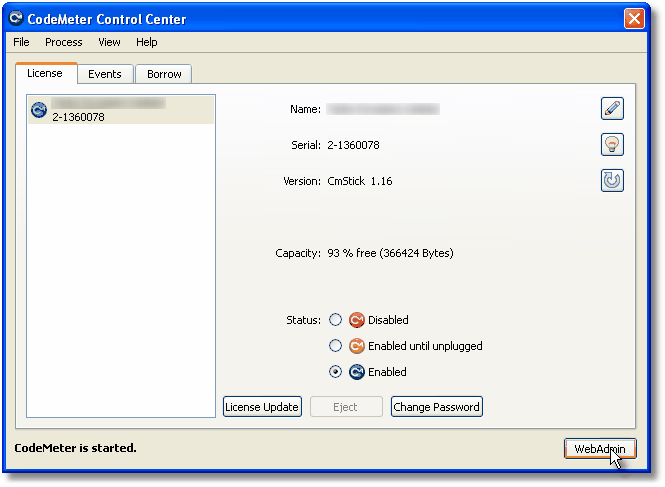Viewport: 665px width, 487px height.
Task: Select list entry with serial 2-1360078
Action: pos(121,110)
